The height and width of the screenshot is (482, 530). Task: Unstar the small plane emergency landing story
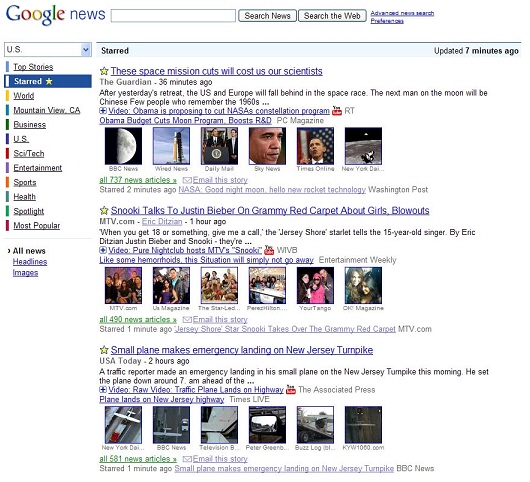[104, 350]
